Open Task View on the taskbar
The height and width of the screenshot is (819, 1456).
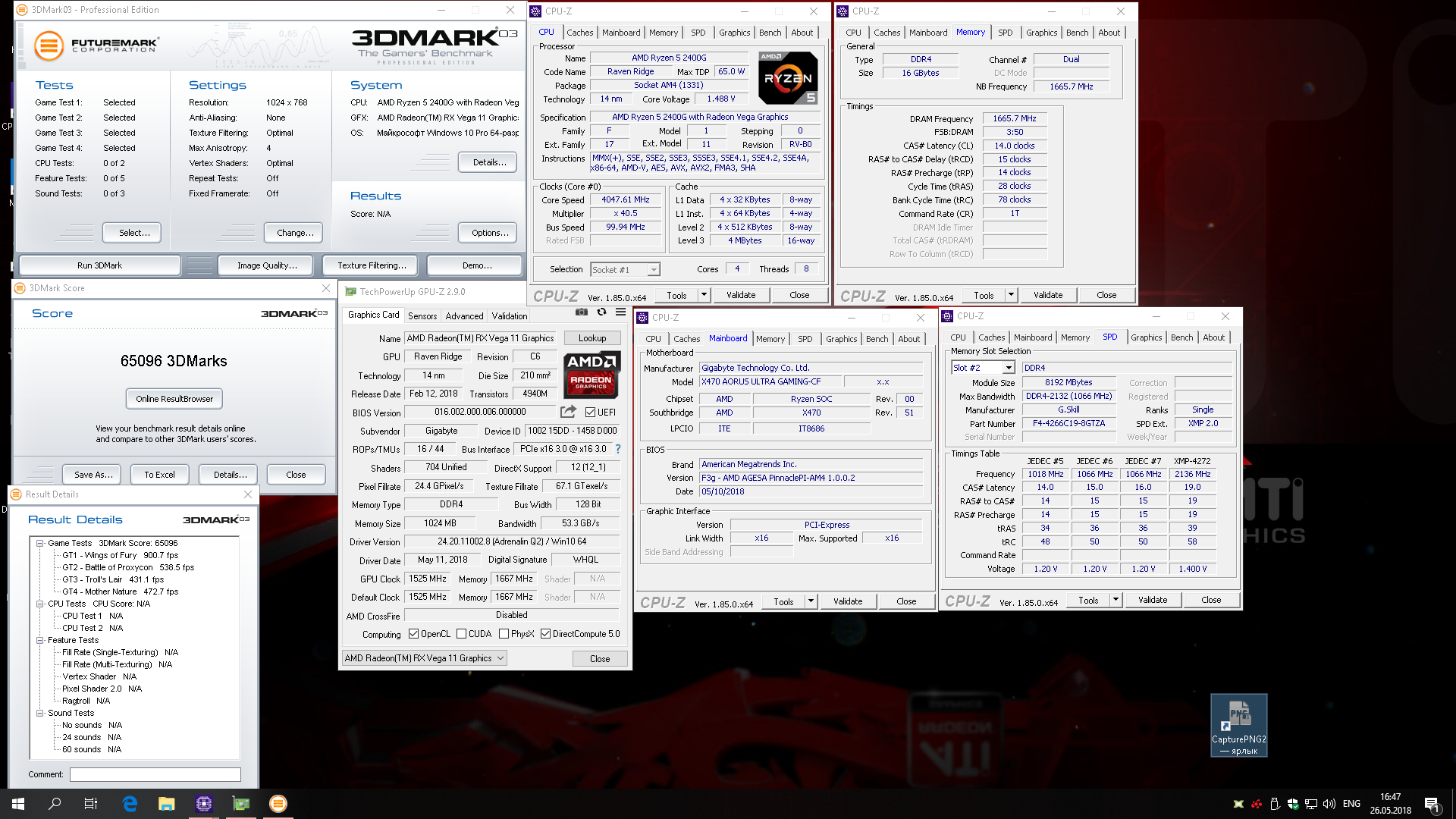(x=91, y=804)
